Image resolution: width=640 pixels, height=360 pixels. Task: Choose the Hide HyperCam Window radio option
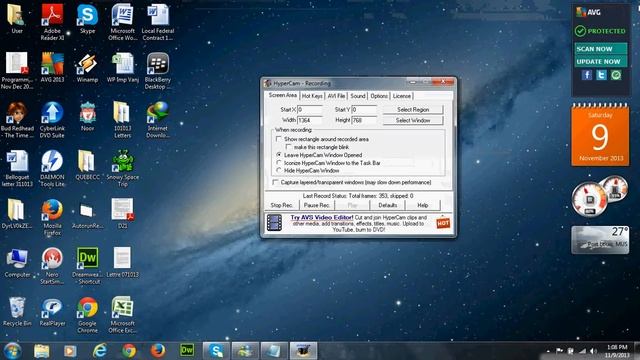coord(279,170)
